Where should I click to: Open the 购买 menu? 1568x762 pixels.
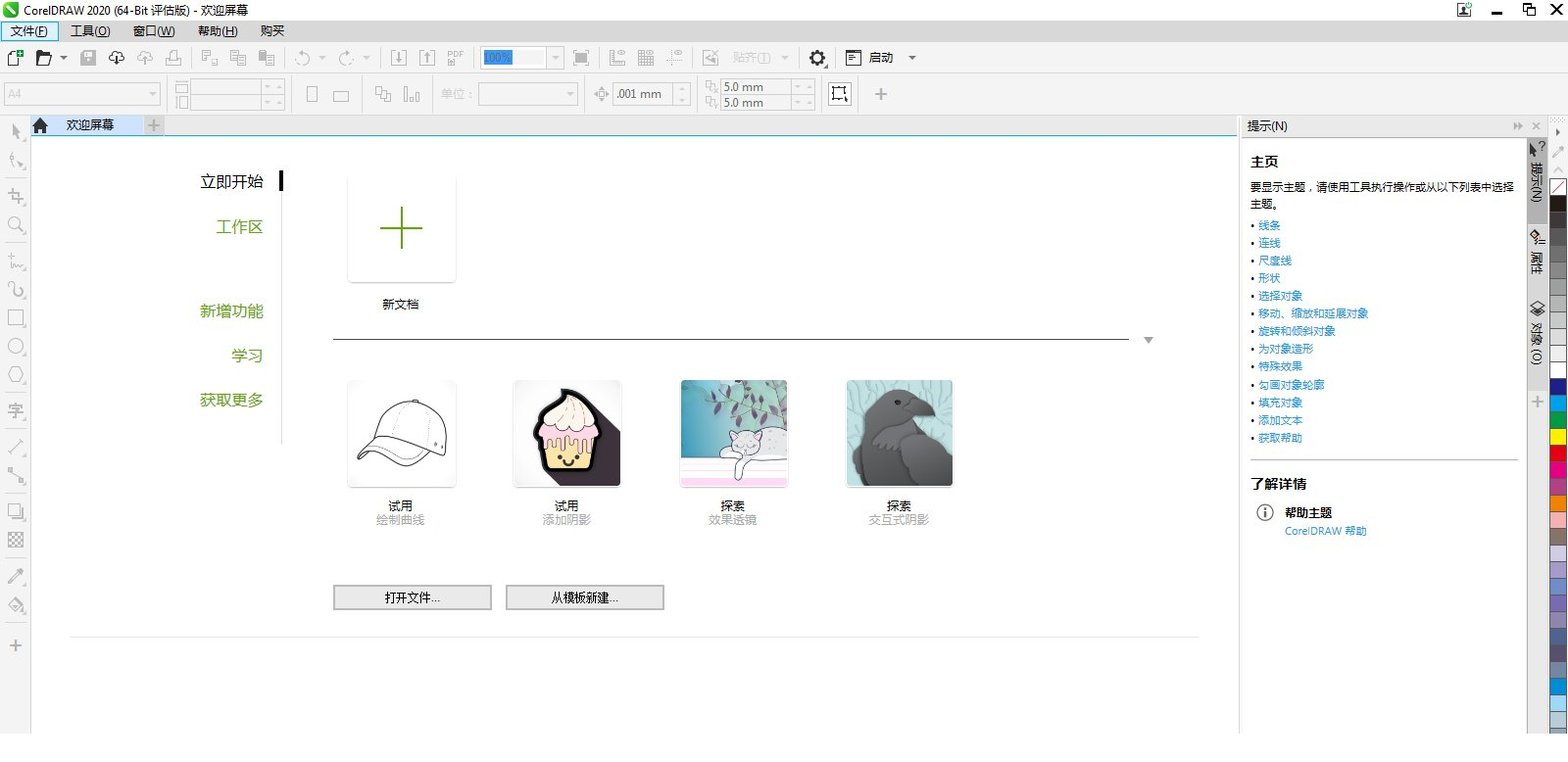[272, 31]
